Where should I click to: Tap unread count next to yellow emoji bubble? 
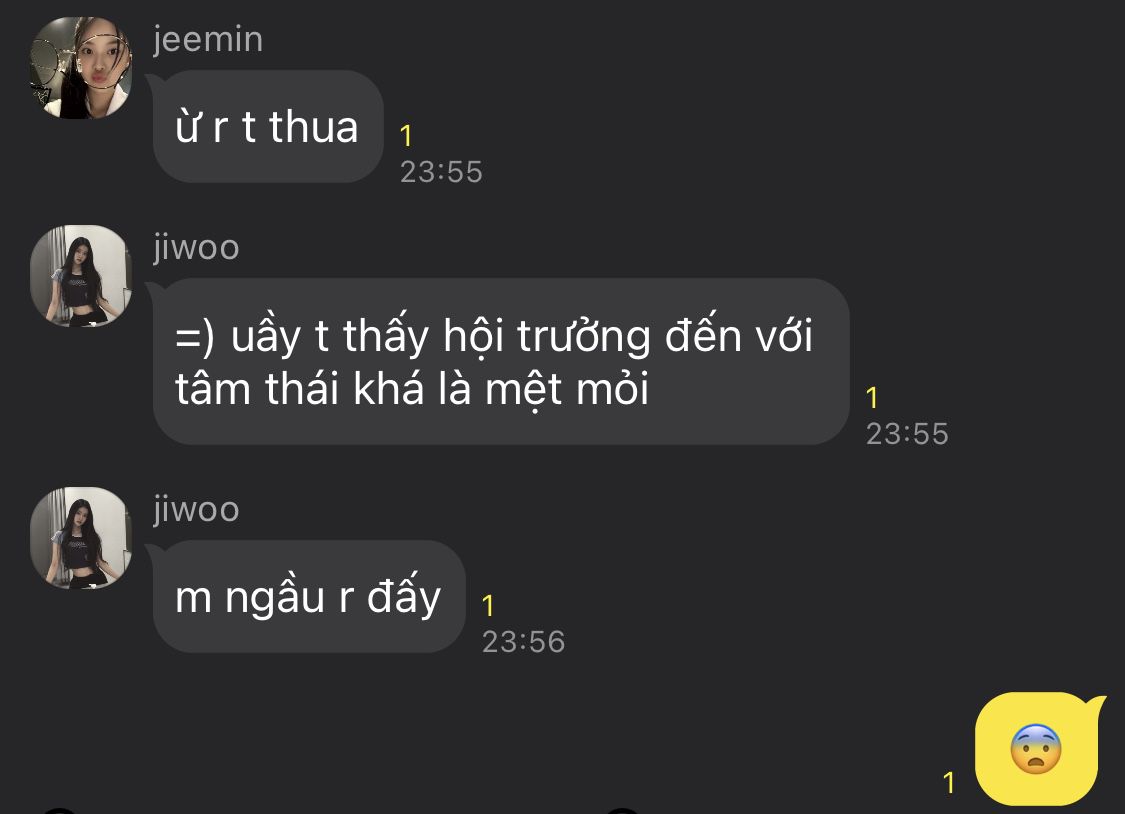[x=949, y=782]
